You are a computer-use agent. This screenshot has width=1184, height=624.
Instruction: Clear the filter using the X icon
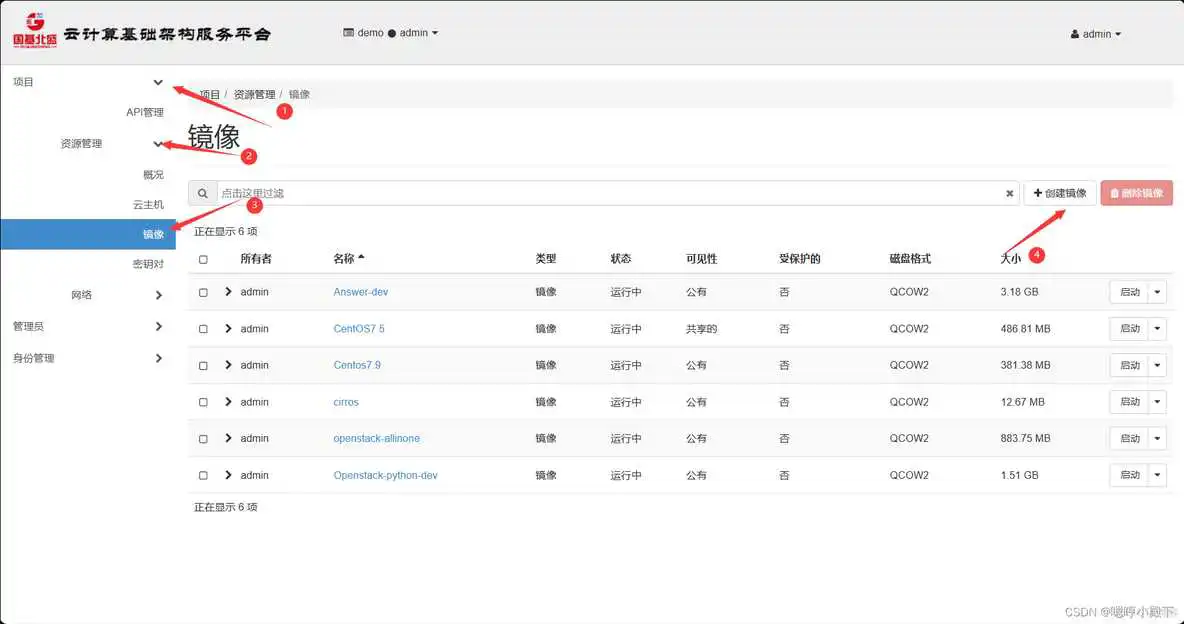[1009, 193]
